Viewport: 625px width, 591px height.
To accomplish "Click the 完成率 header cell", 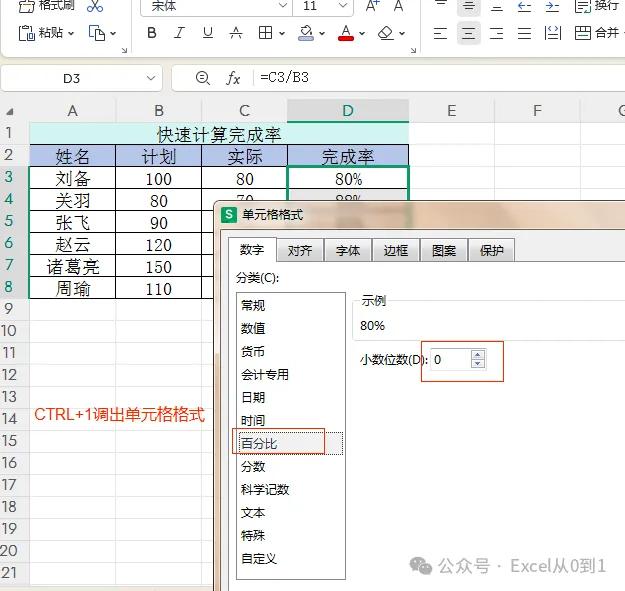I will (348, 156).
